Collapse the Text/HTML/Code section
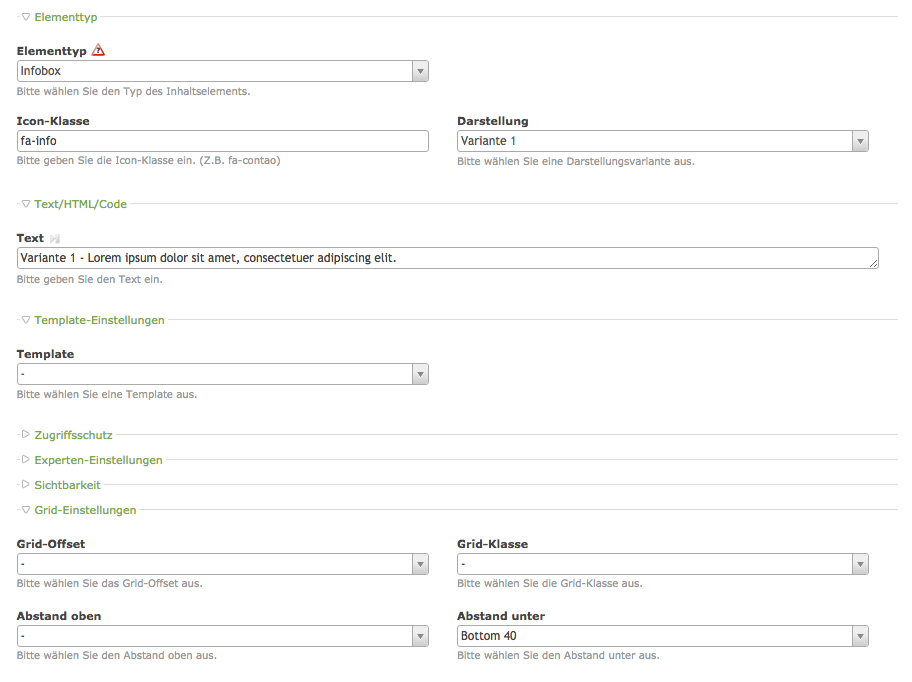Screen dimensions: 912x682 (x=80, y=204)
